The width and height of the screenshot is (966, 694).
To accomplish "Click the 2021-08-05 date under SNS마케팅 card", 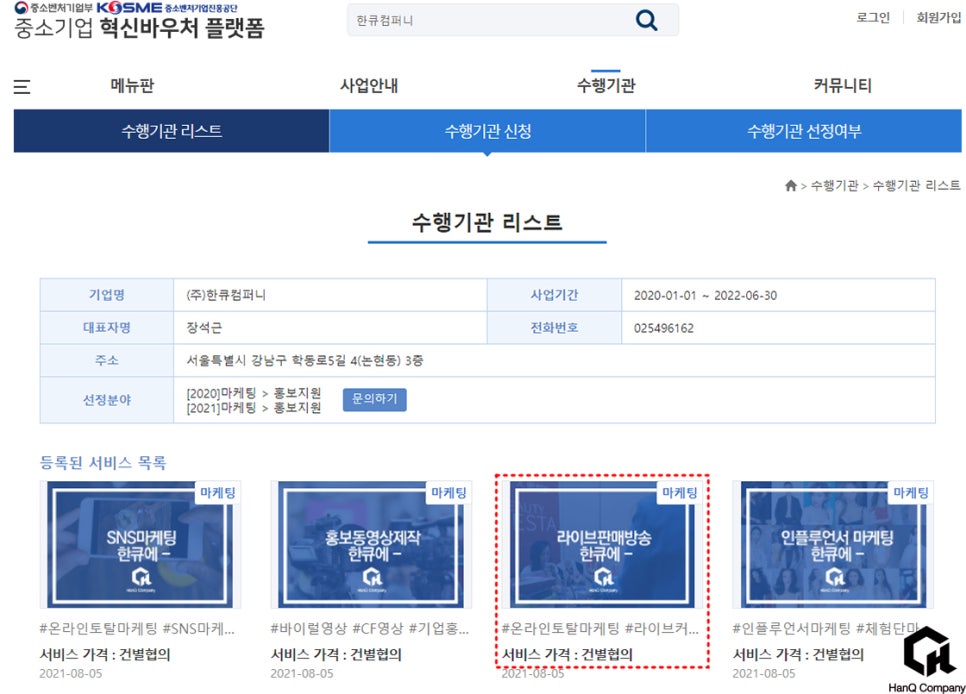I will [71, 674].
